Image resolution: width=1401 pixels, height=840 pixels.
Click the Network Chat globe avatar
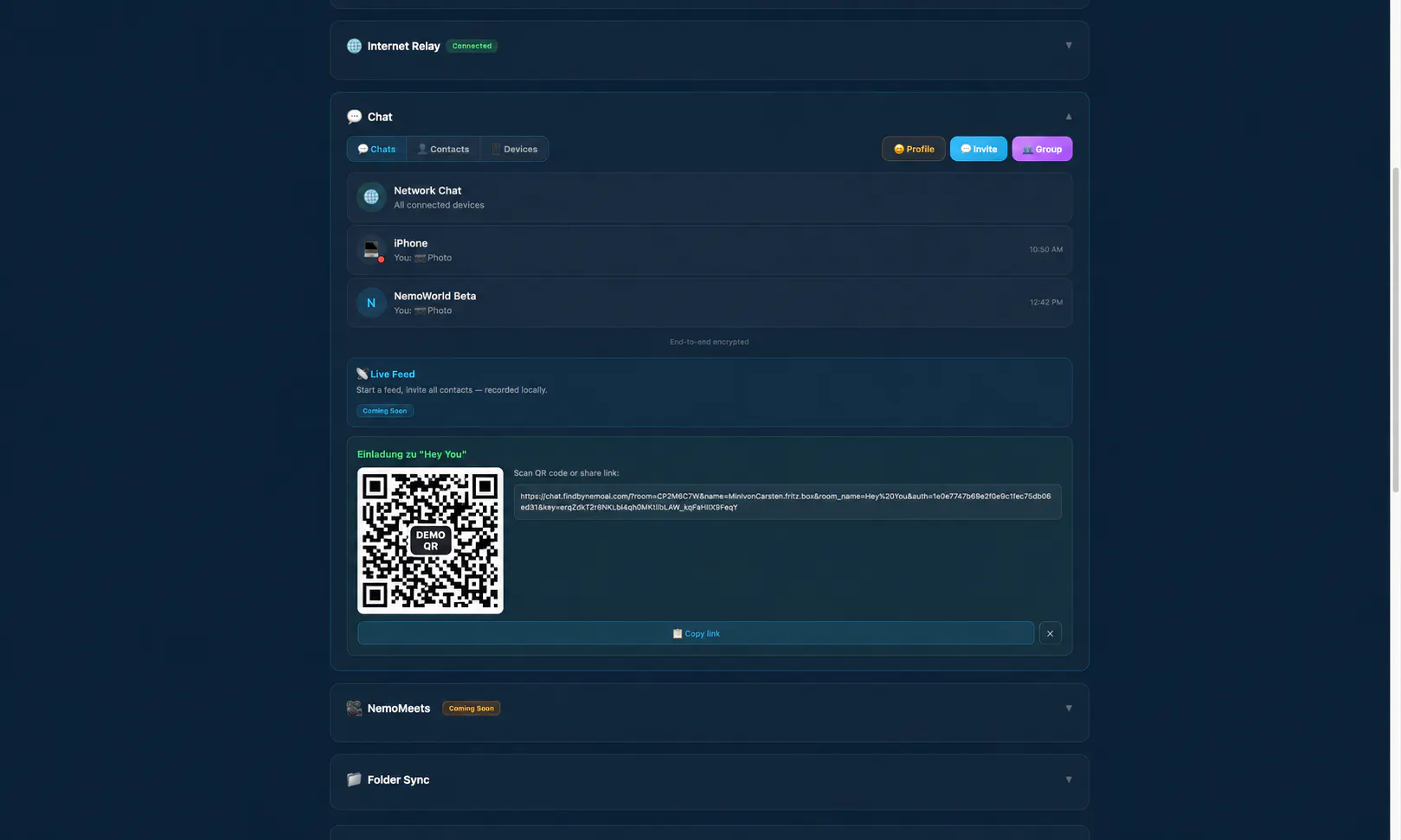(371, 197)
